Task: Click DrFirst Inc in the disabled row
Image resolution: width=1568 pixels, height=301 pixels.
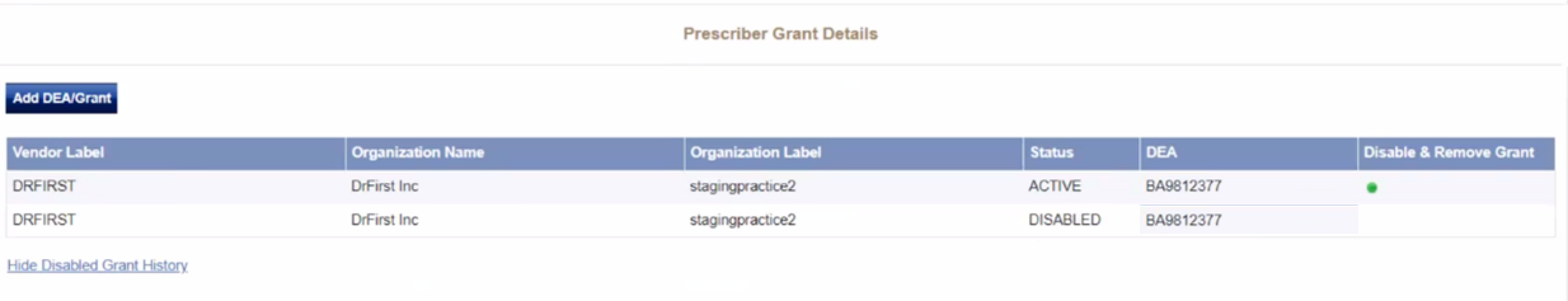Action: coord(384,220)
